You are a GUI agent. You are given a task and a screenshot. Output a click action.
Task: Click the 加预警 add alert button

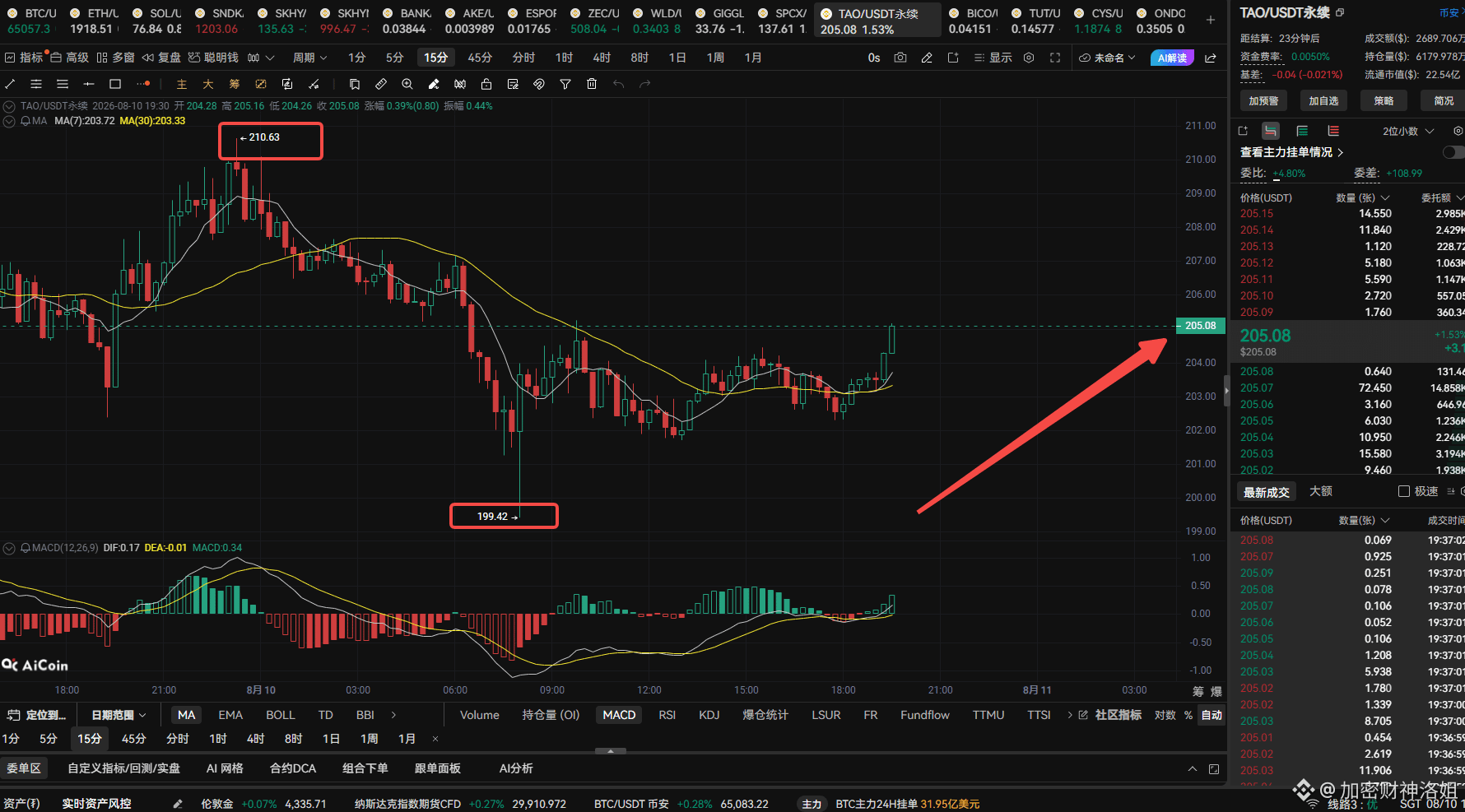point(1263,100)
